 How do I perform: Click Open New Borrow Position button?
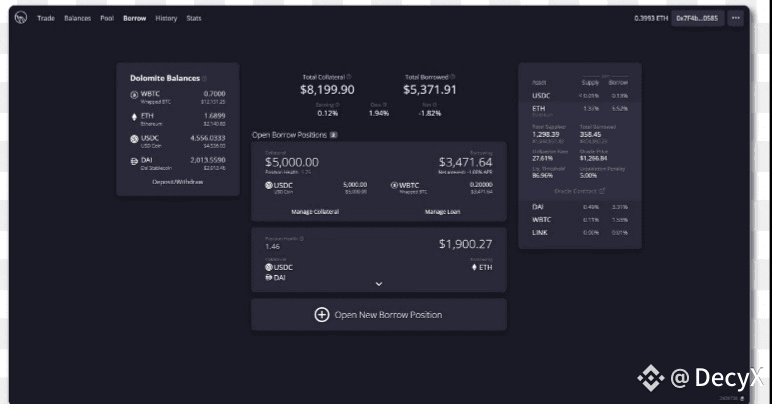379,314
